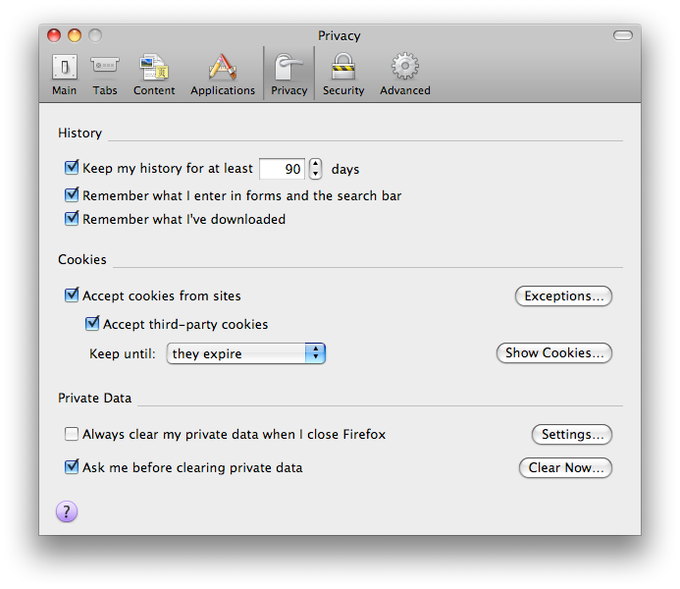
Task: Click the Clear Now button
Action: (x=566, y=468)
